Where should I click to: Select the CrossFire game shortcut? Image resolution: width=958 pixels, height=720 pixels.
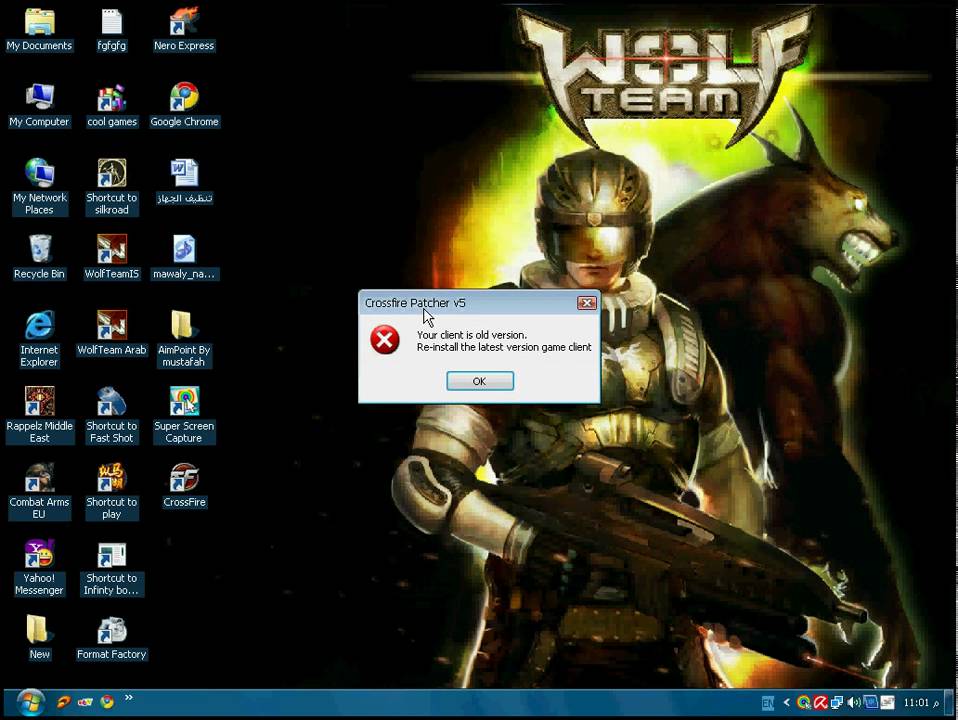coord(184,486)
